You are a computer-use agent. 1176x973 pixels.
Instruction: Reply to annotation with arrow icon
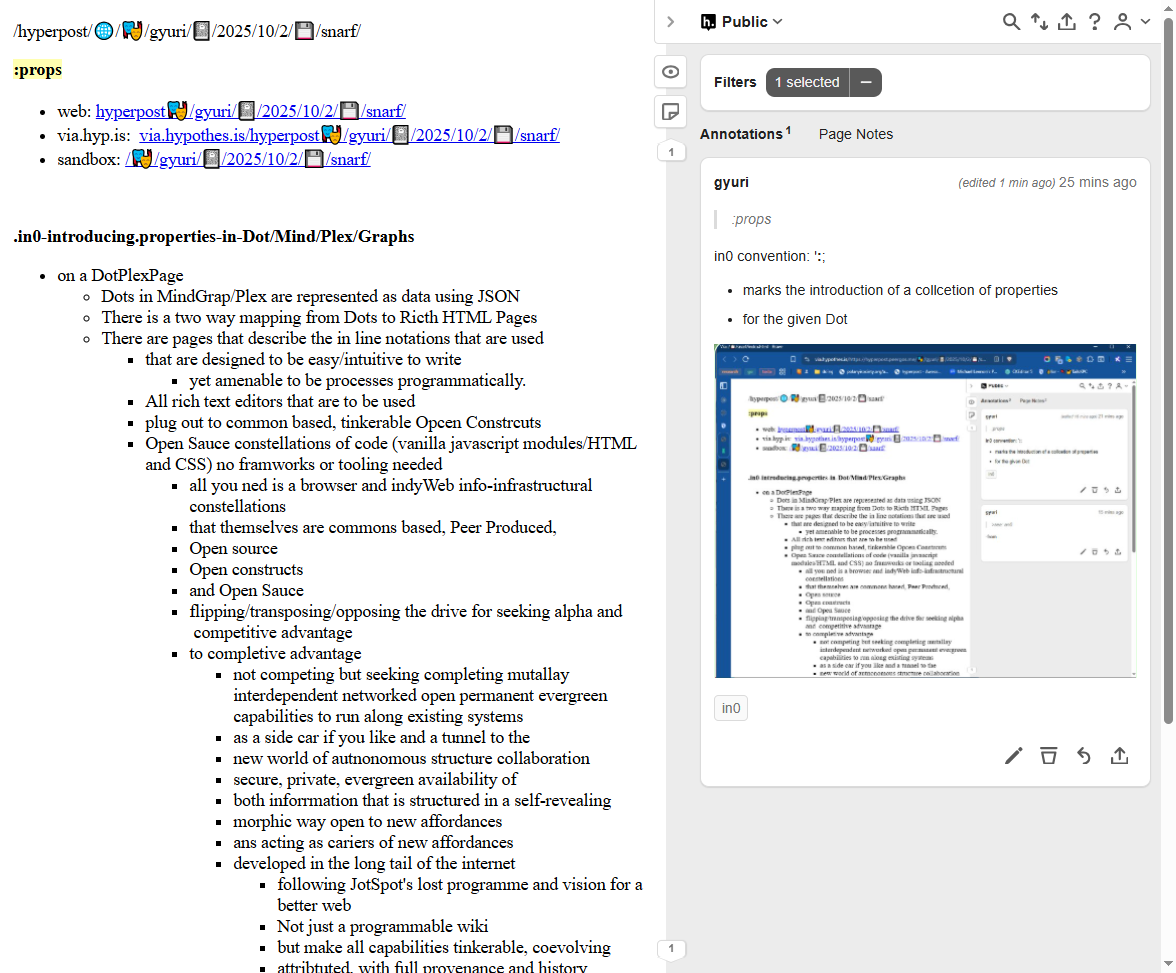(x=1083, y=755)
